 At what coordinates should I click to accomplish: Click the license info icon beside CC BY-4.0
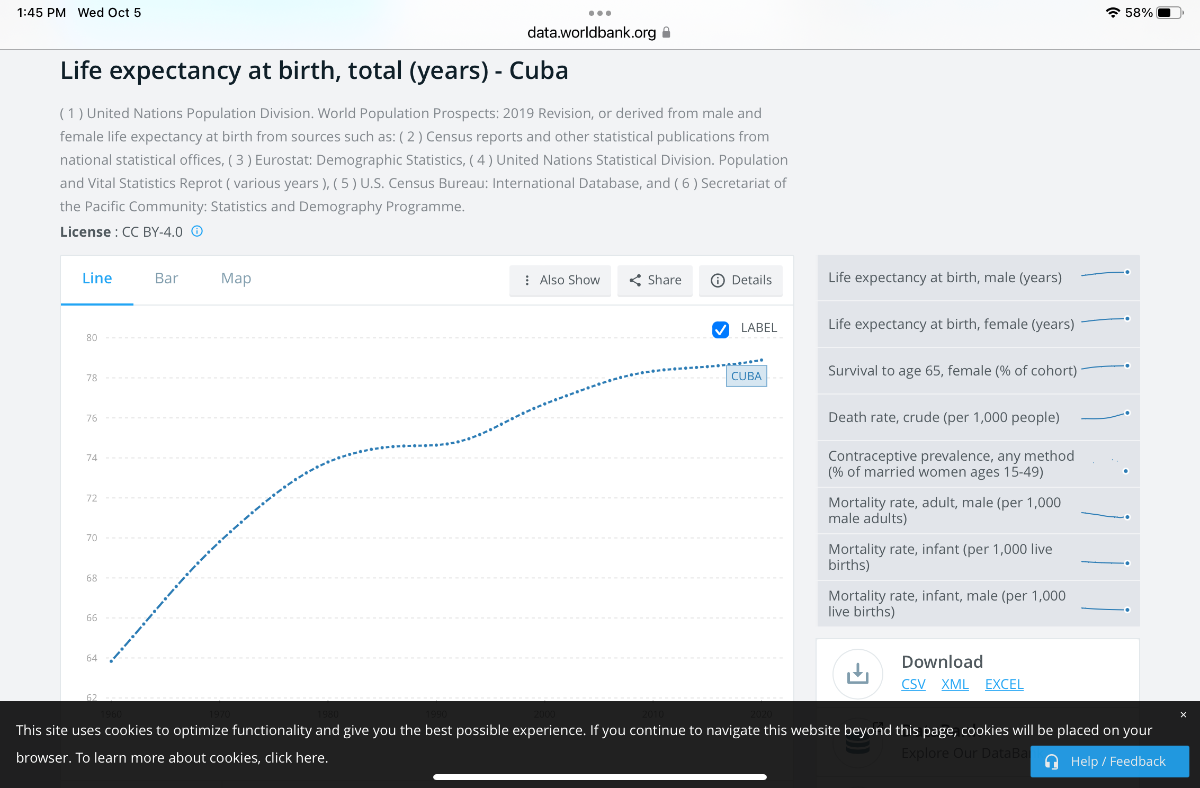tap(197, 231)
